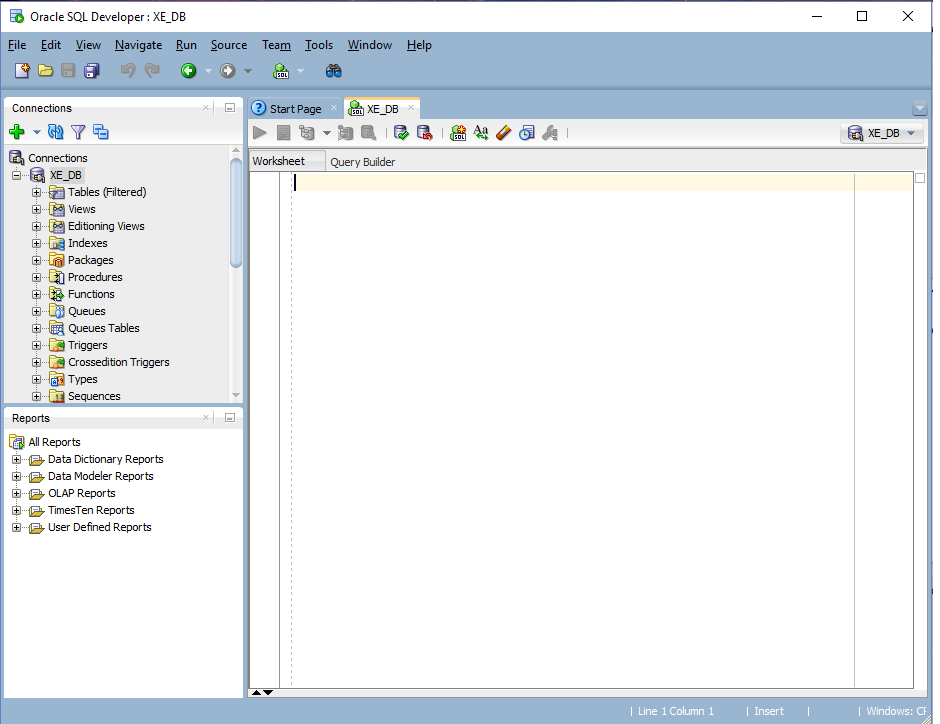Collapse the XE_DB connection node
This screenshot has height=724, width=940.
[17, 175]
